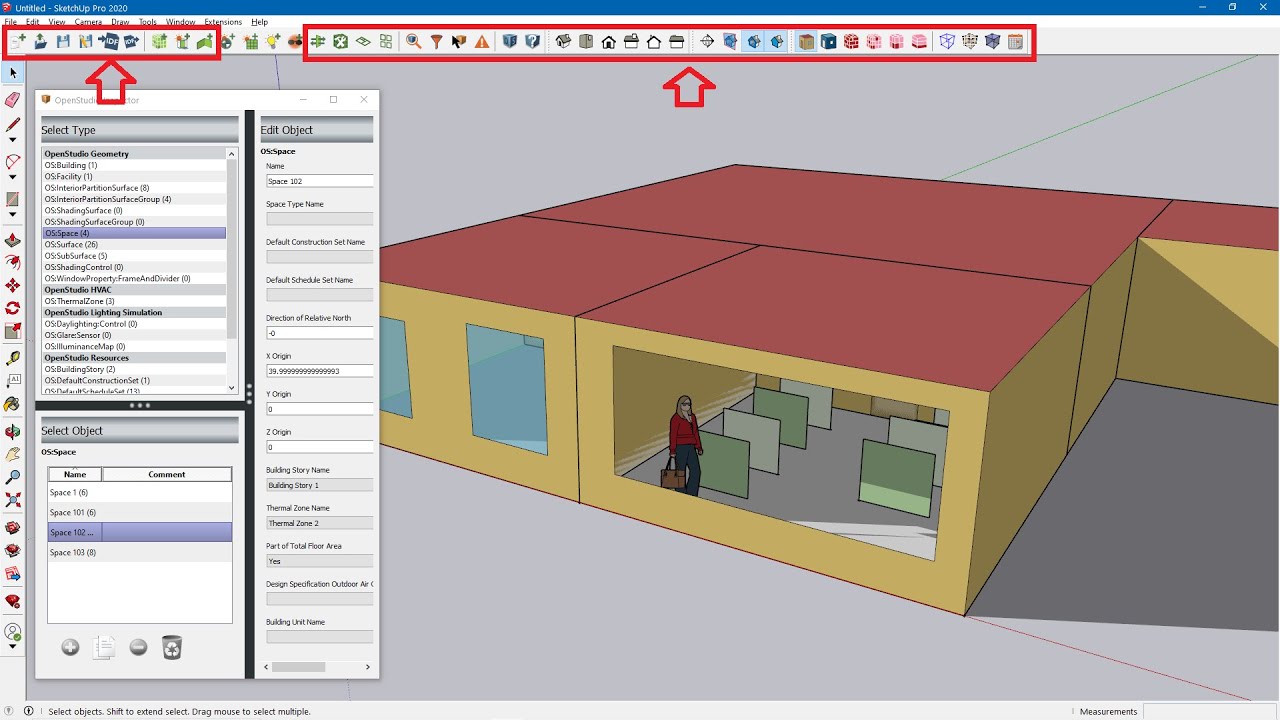Click the New Daylighting Control lightbulb icon
Screen dimensions: 1280x720
(x=273, y=41)
